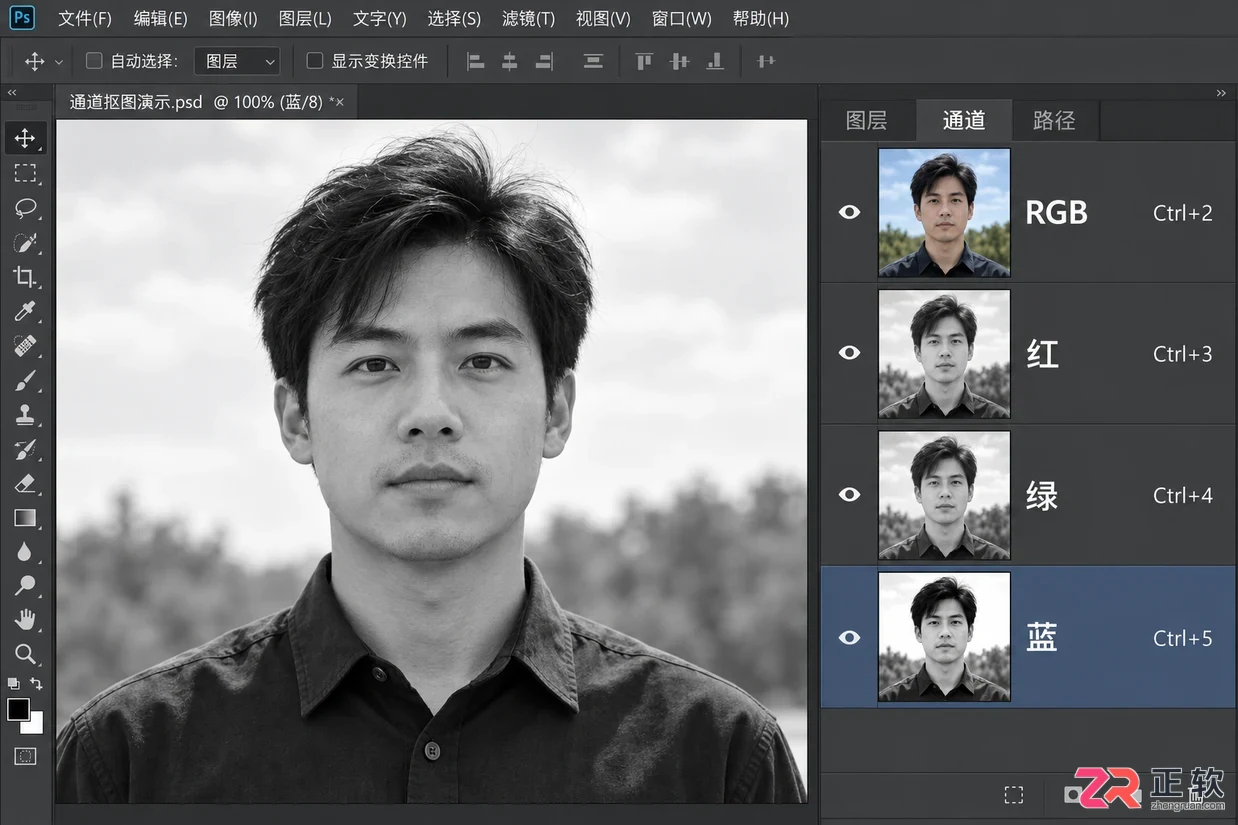The height and width of the screenshot is (825, 1238).
Task: Open the 图层(L) menu
Action: pyautogui.click(x=305, y=18)
